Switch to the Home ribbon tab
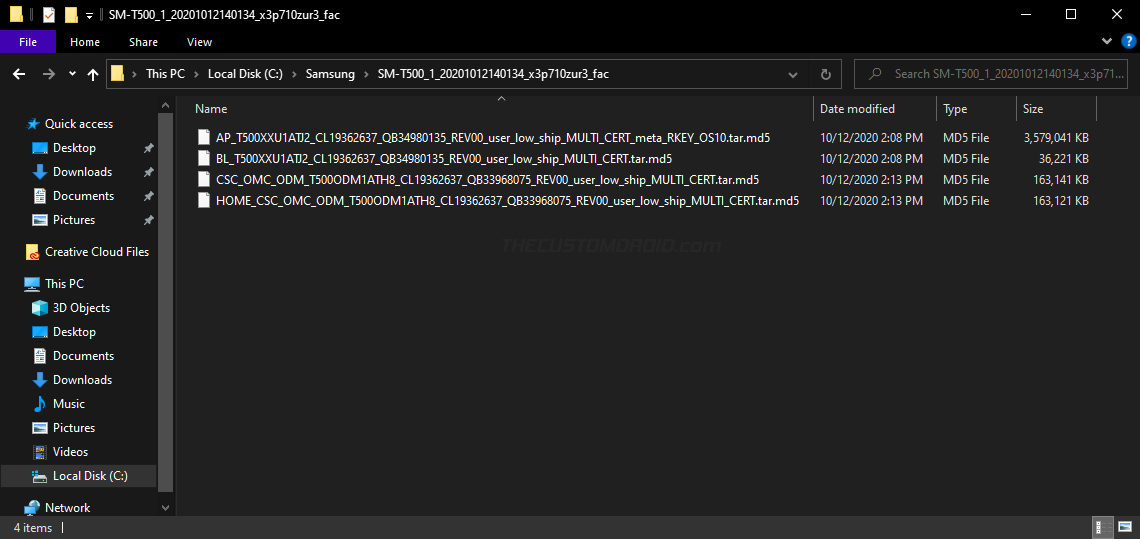1140x539 pixels. (85, 42)
